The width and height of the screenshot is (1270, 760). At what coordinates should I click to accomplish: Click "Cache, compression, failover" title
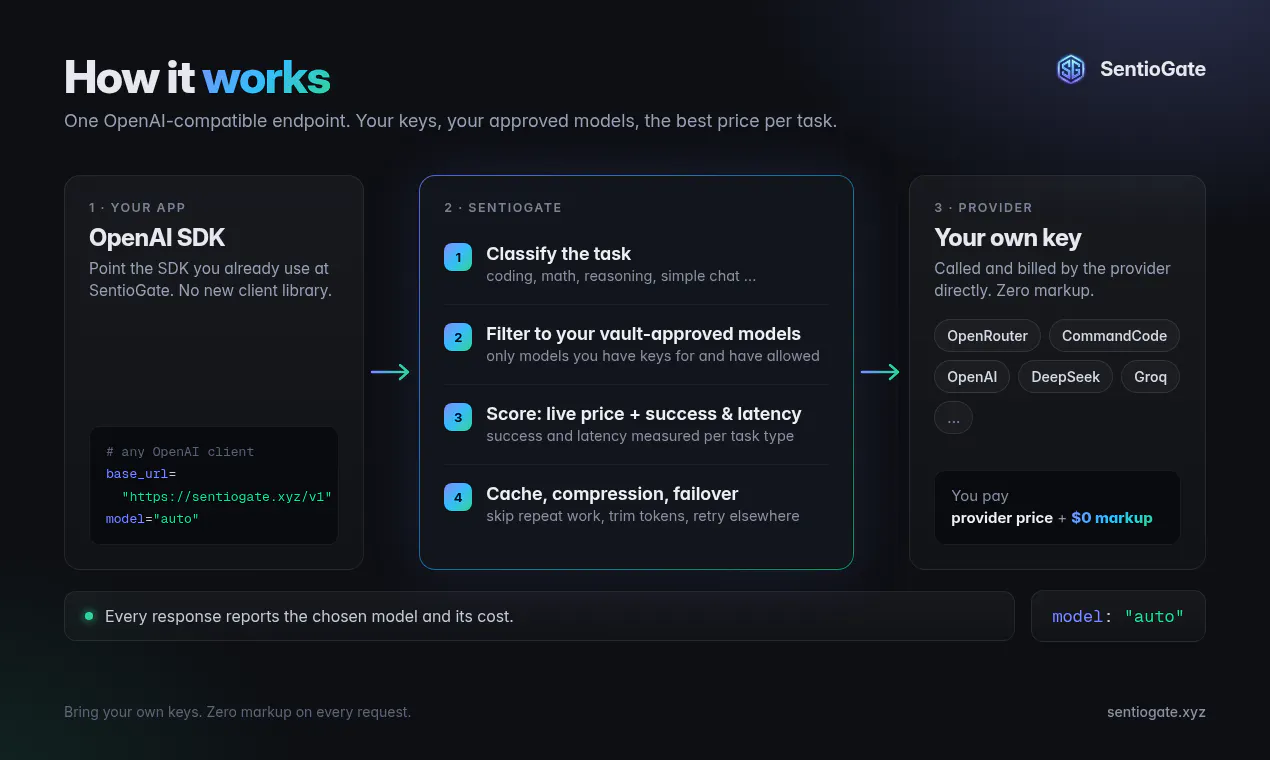point(612,494)
